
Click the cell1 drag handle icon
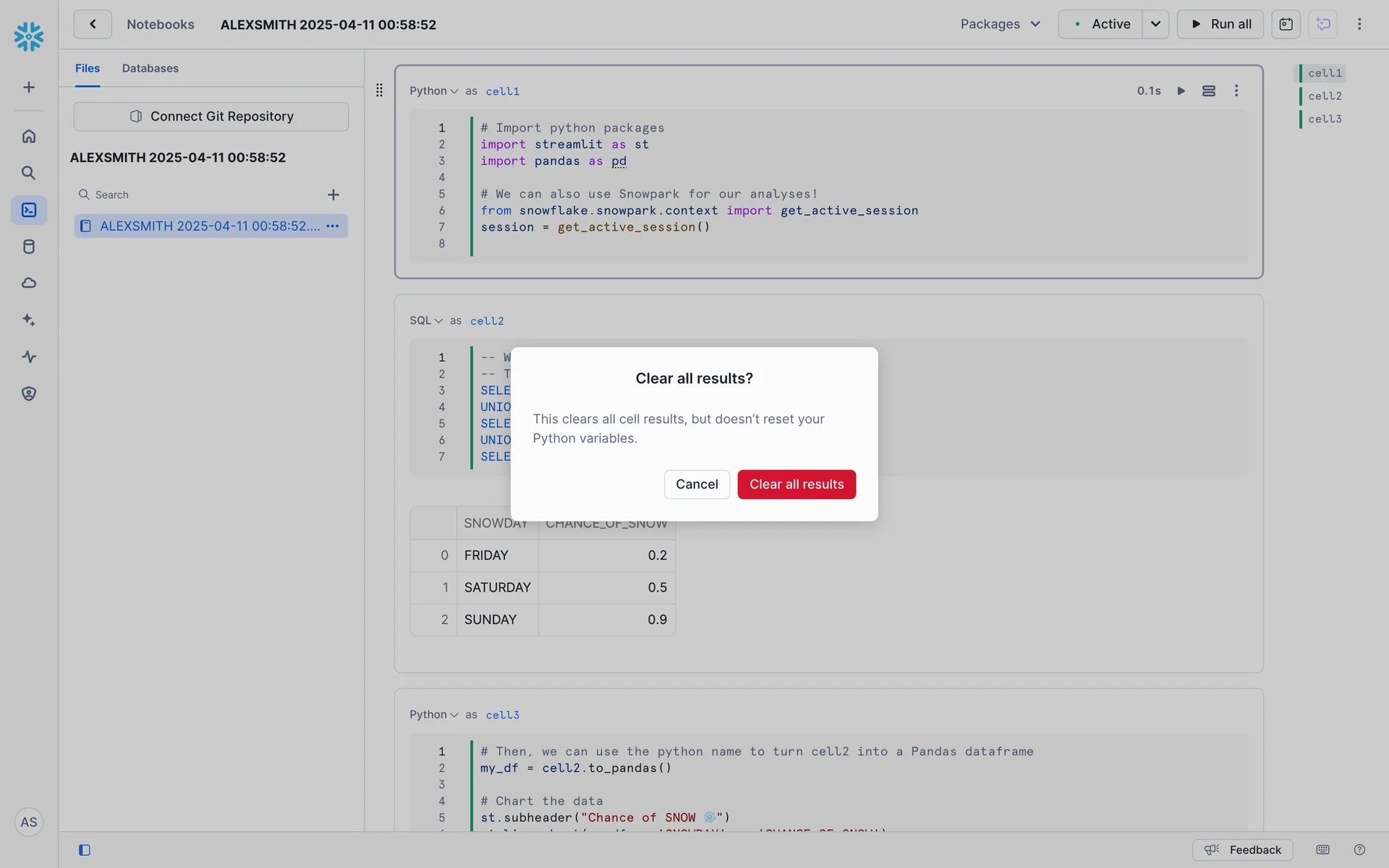pos(379,90)
